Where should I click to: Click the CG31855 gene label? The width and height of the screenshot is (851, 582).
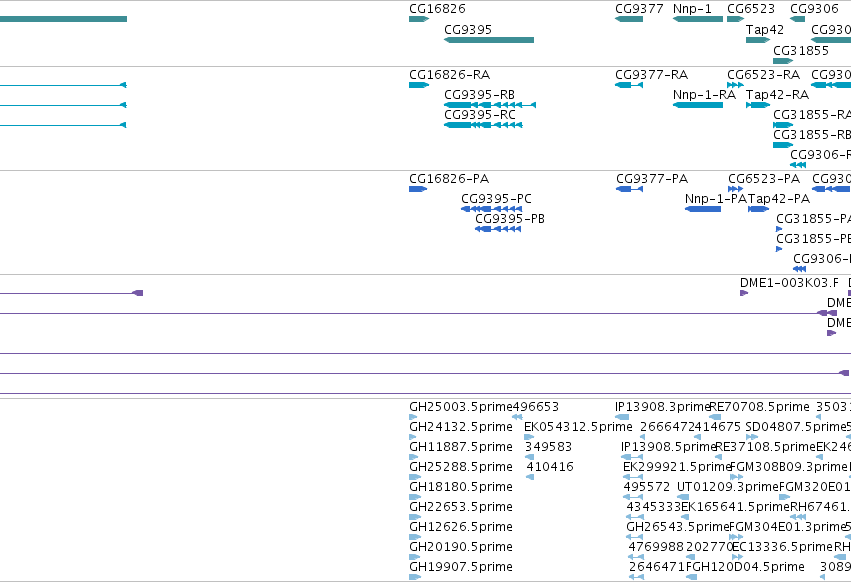point(801,51)
